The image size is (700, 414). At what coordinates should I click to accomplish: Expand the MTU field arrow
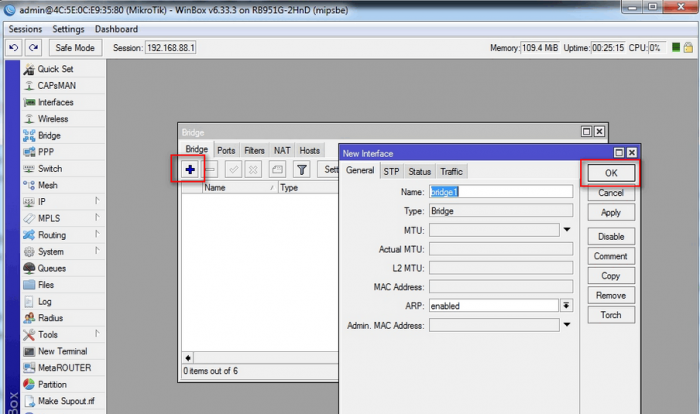pos(567,230)
